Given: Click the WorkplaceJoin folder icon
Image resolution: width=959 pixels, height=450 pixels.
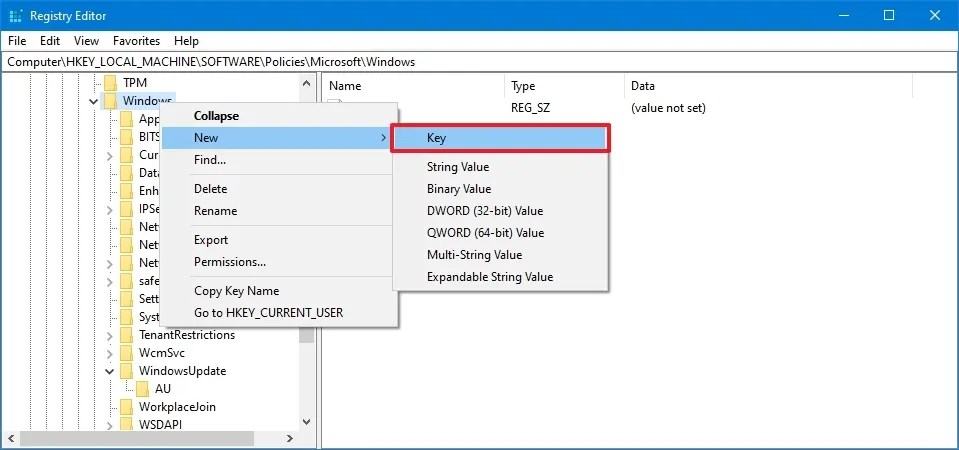Looking at the screenshot, I should coord(127,407).
